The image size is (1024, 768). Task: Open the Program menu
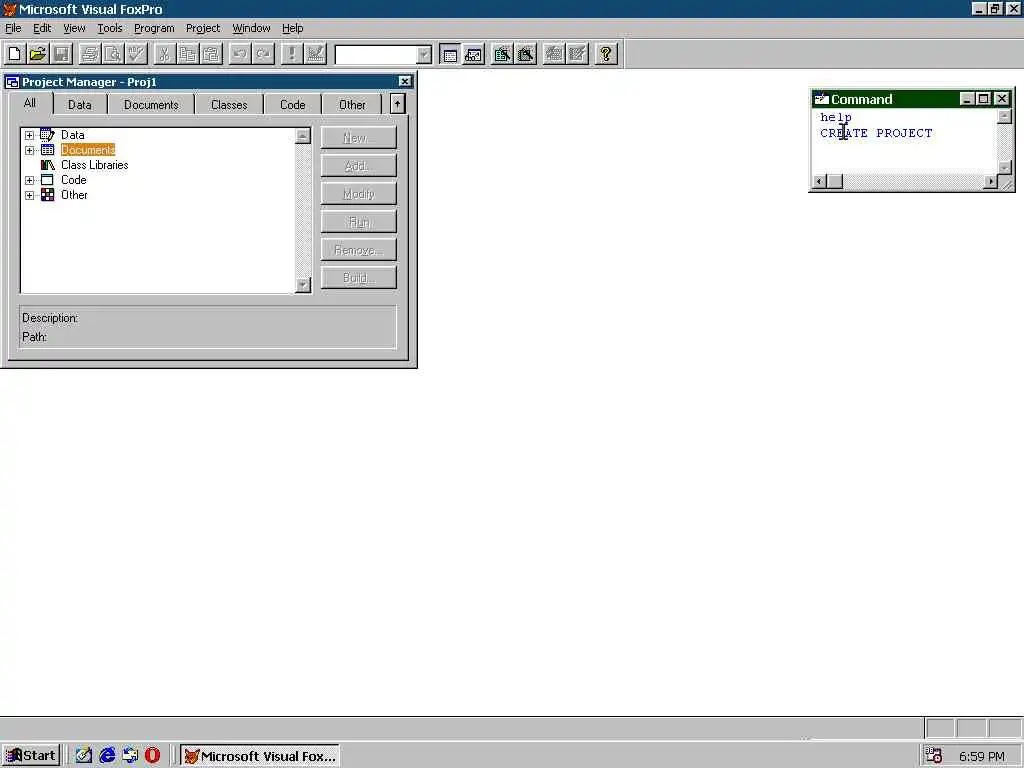coord(154,28)
